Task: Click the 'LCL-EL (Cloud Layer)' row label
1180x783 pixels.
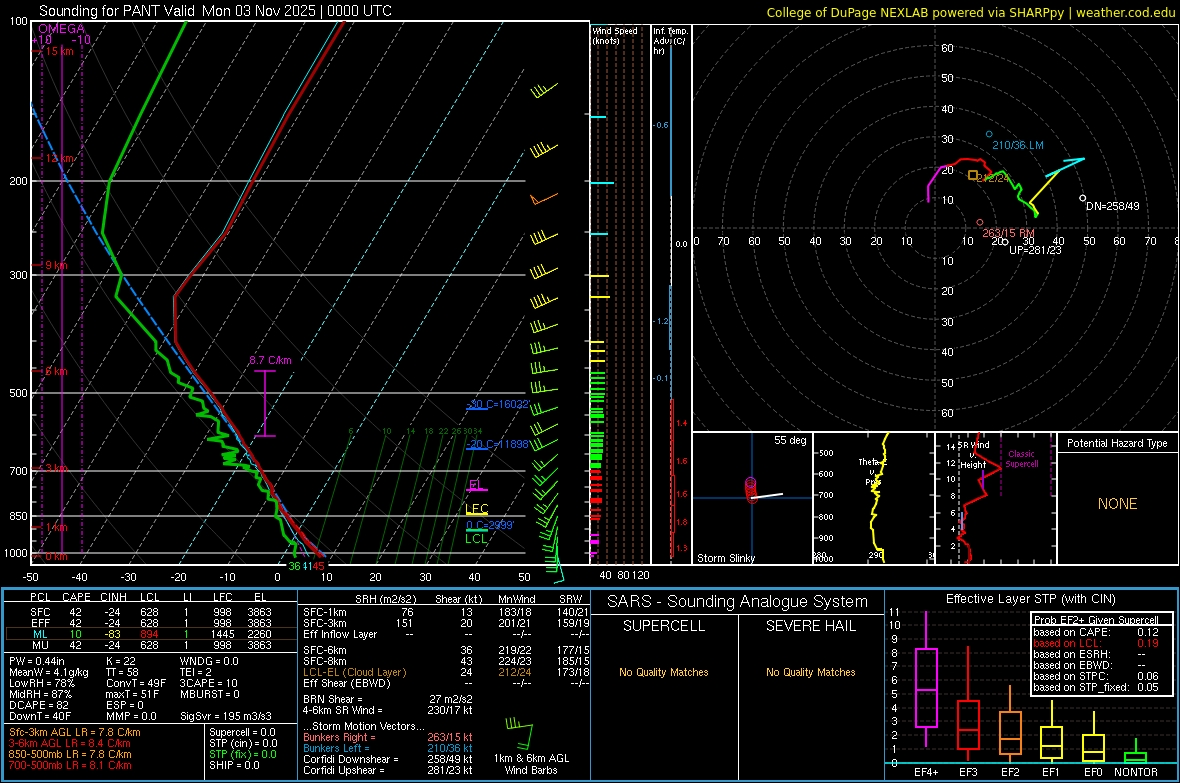Action: click(x=354, y=672)
